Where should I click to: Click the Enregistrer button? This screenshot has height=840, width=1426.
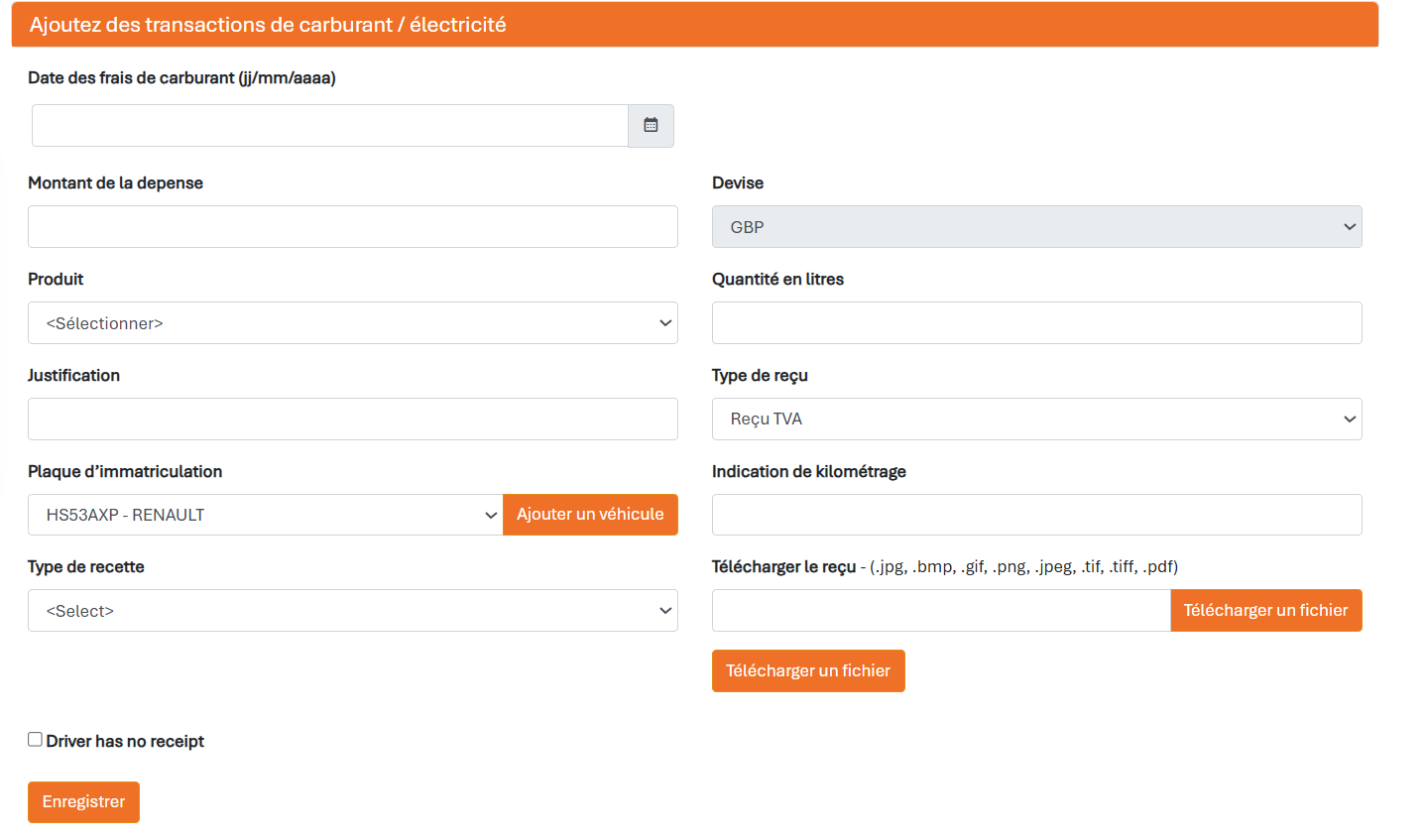click(83, 802)
